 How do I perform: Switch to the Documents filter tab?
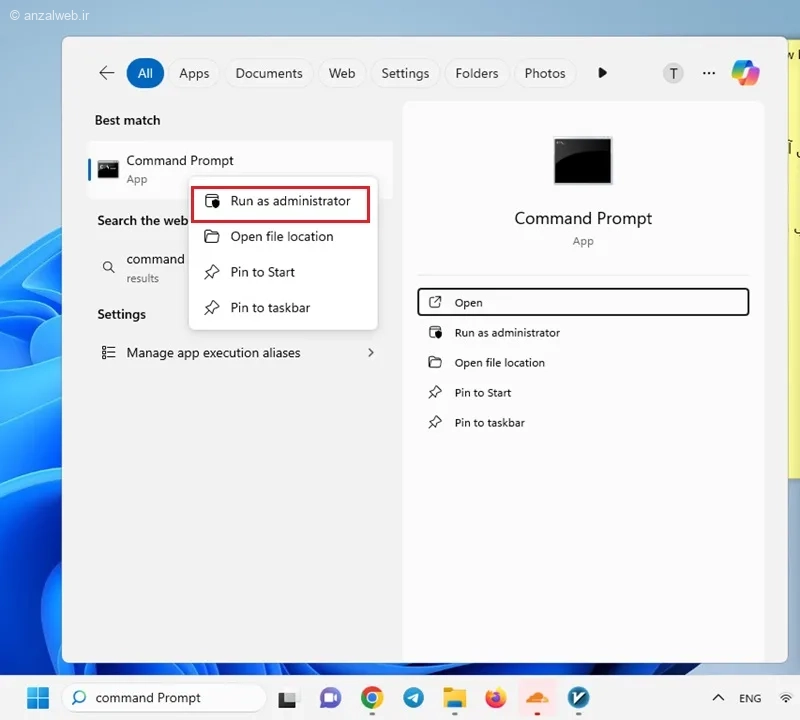269,73
